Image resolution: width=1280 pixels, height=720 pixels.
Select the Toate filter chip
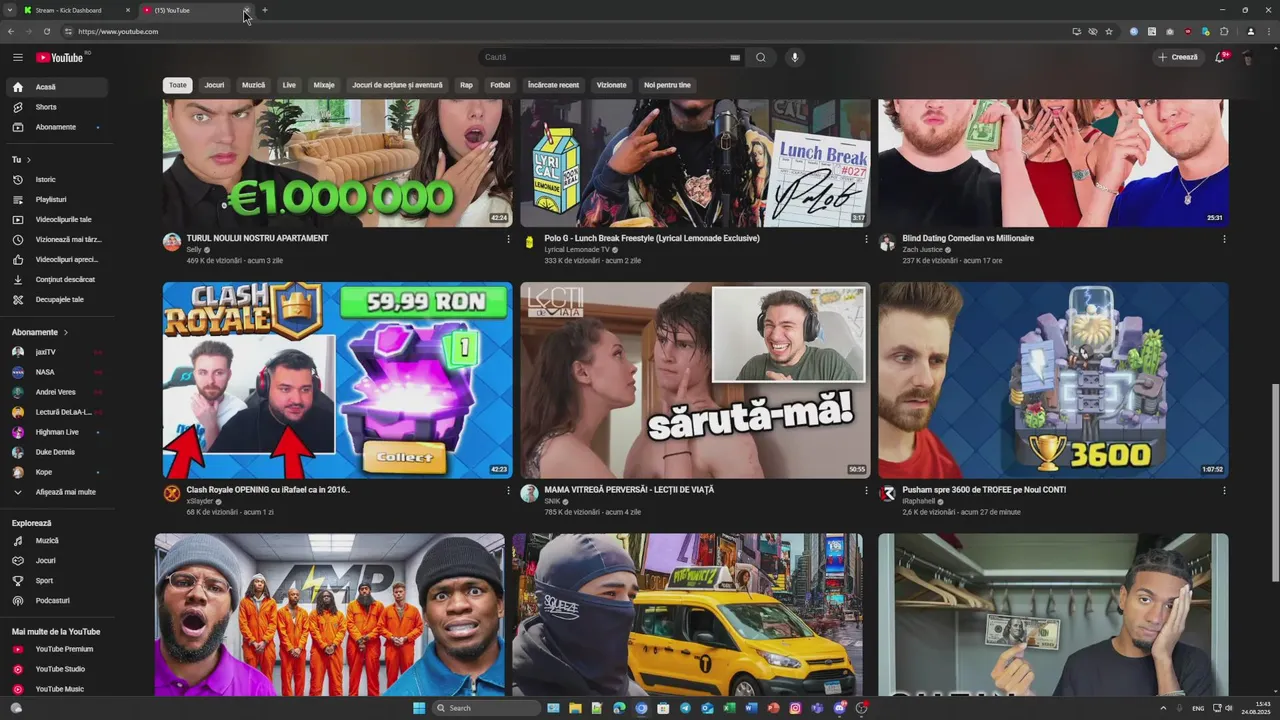[x=178, y=85]
